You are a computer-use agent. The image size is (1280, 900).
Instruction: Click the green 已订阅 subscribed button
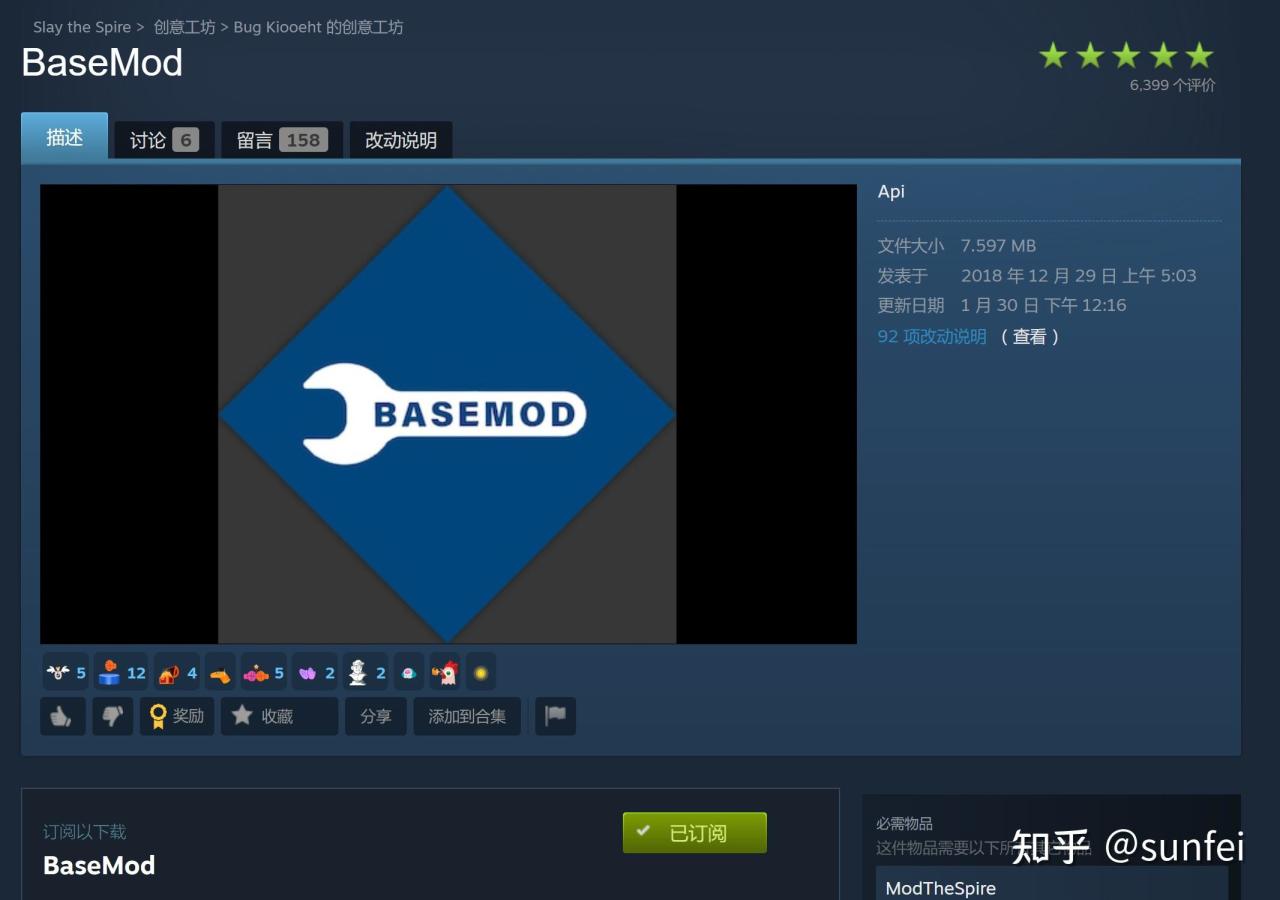695,832
